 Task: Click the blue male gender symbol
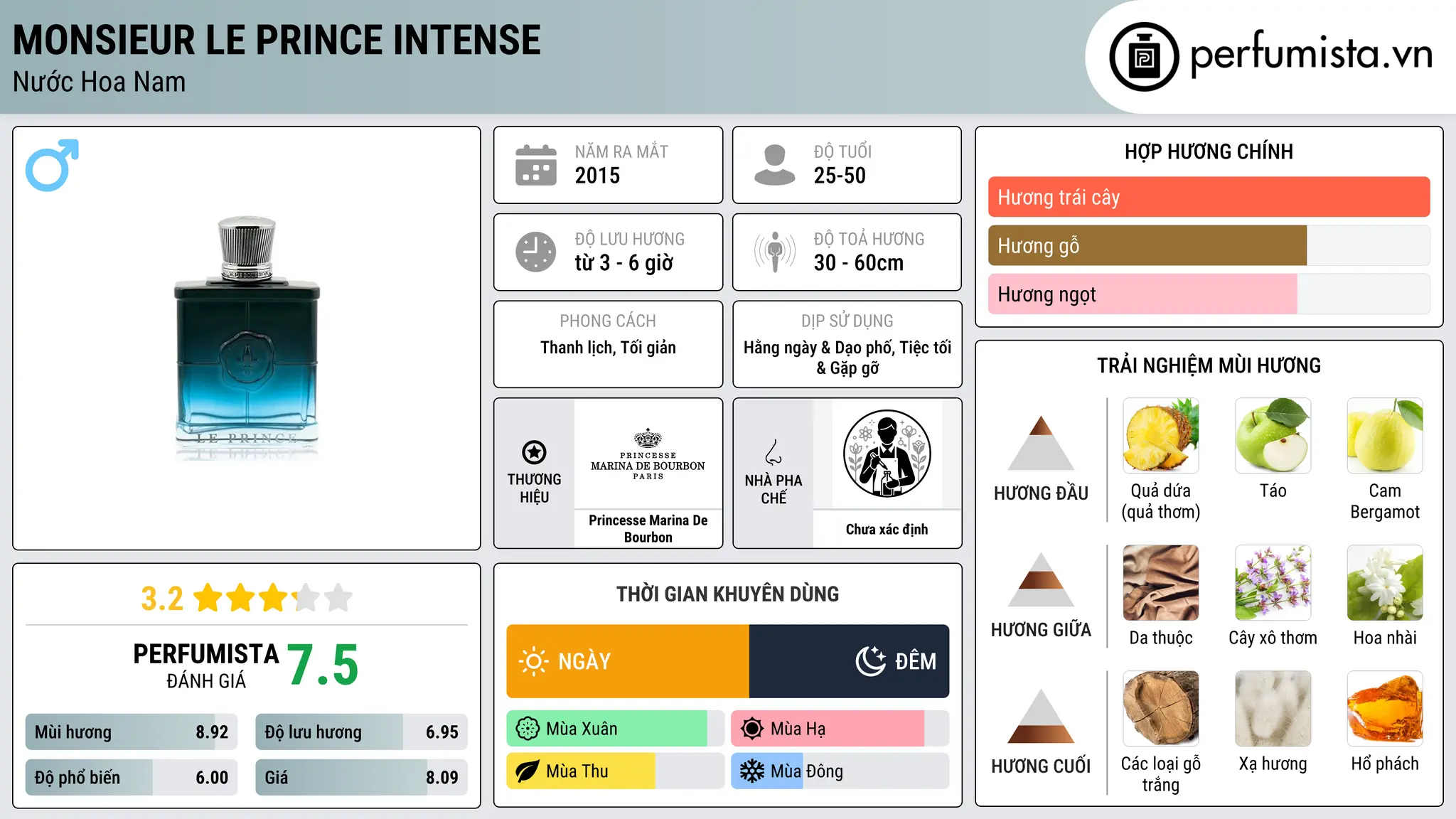(52, 165)
